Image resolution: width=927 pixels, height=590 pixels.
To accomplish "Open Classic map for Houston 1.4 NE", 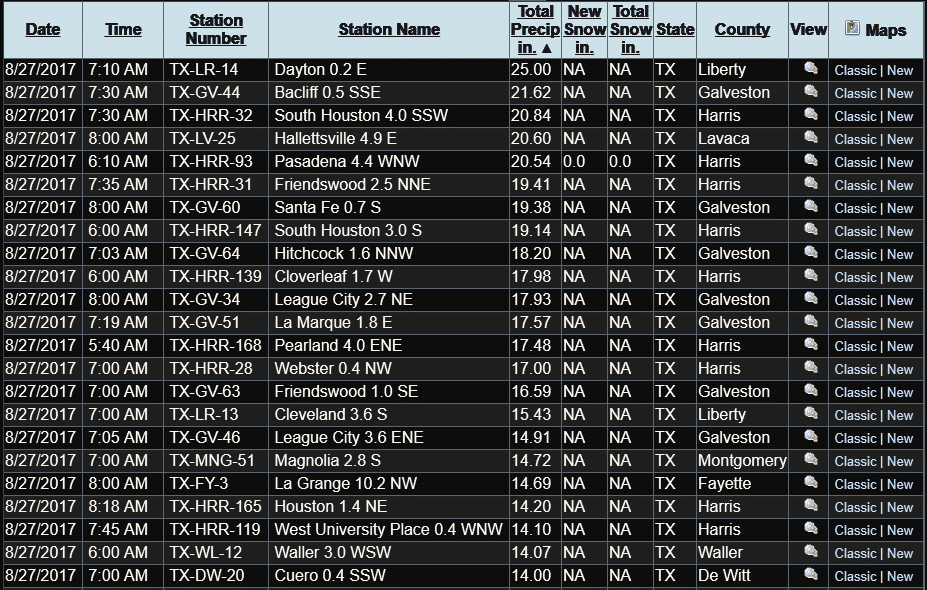I will point(855,507).
